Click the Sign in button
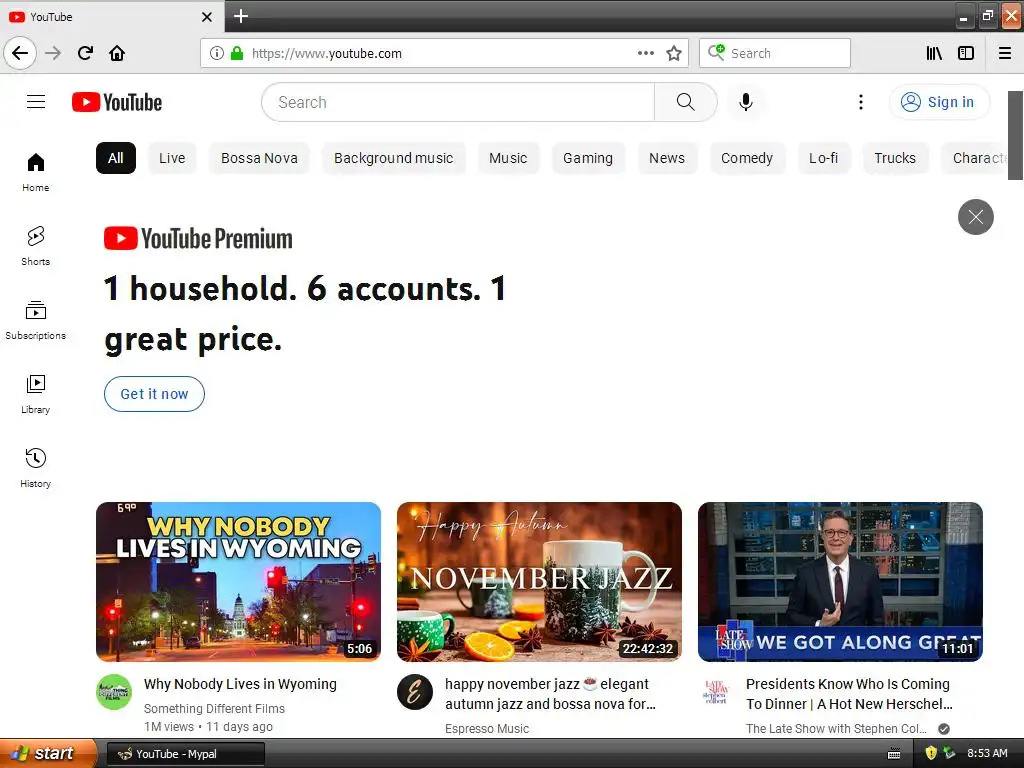Screen dimensions: 1024x768 pos(939,102)
